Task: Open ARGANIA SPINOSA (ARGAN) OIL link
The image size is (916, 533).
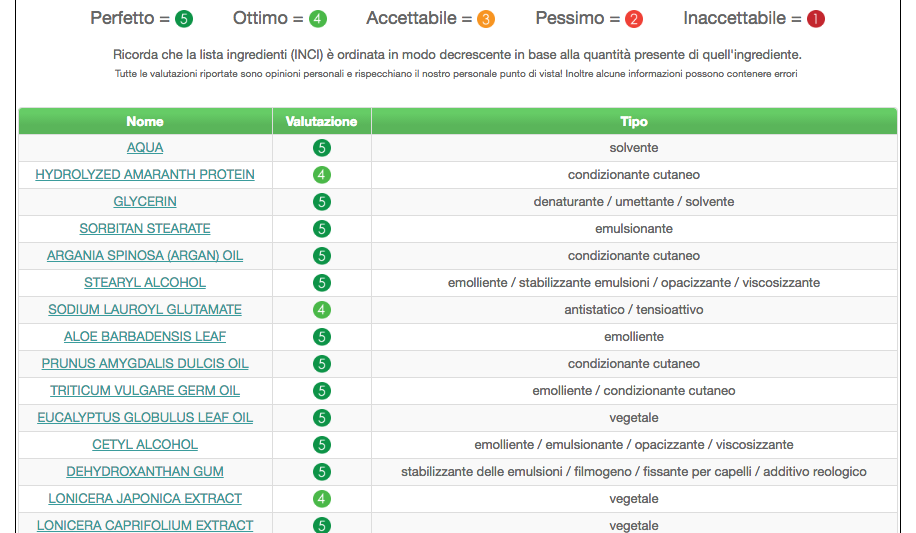Action: click(145, 255)
